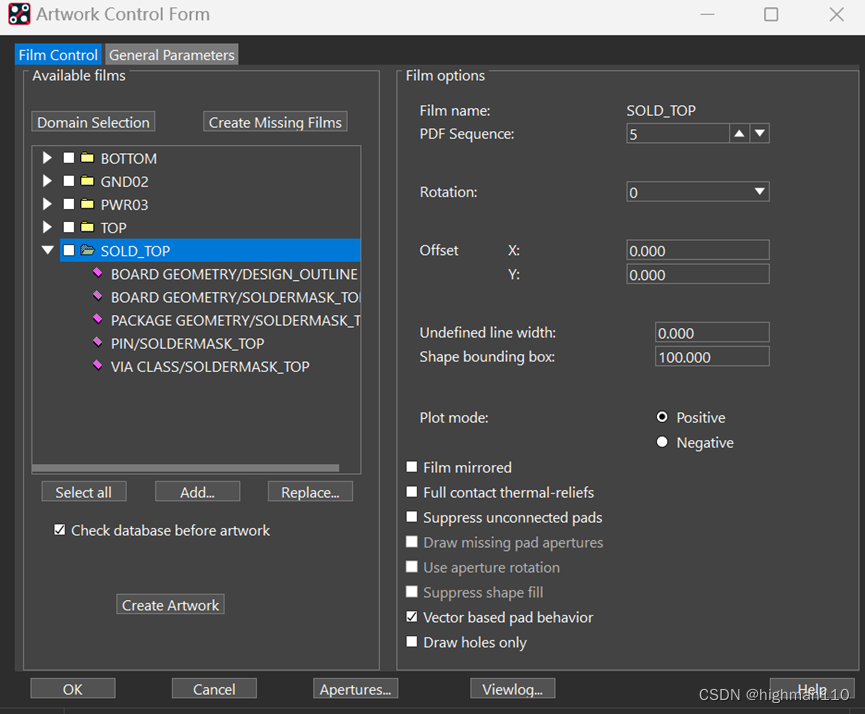This screenshot has height=714, width=865.
Task: Click the PWR03 folder icon
Action: coord(87,204)
